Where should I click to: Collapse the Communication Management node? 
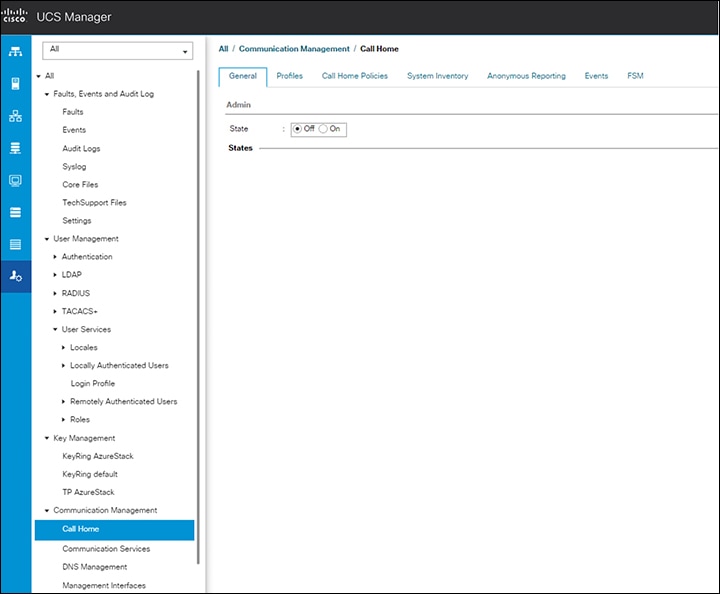click(47, 510)
